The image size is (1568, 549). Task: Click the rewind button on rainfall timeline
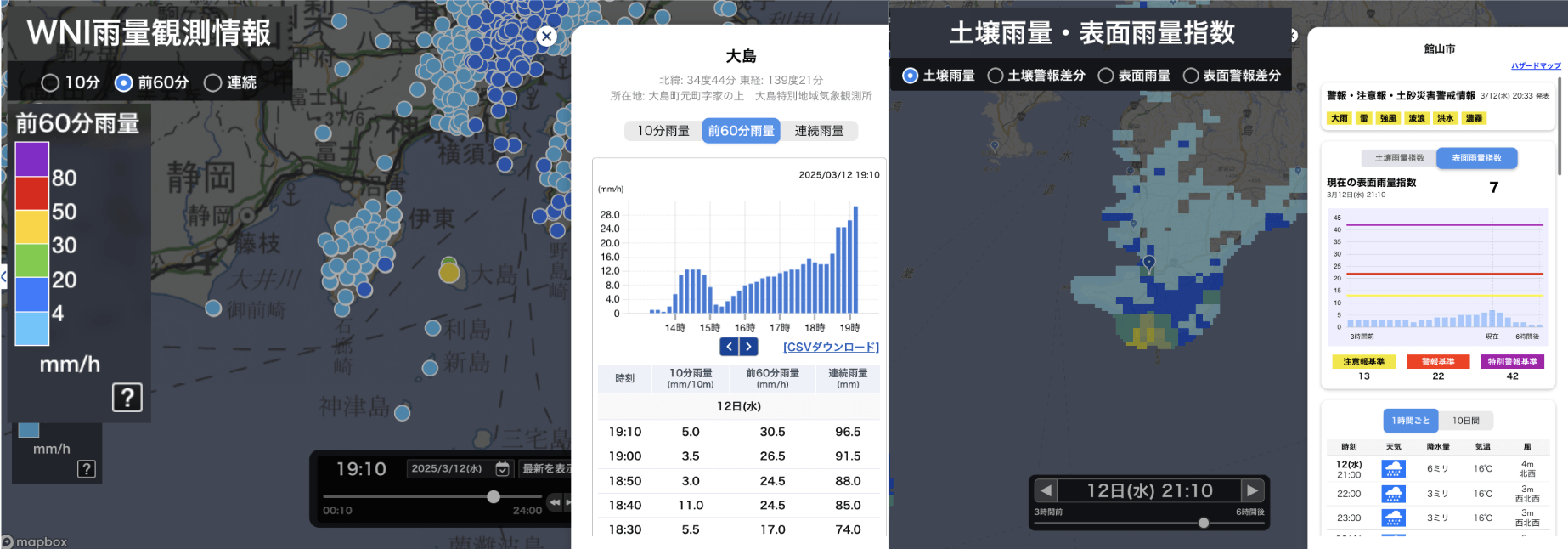(555, 503)
